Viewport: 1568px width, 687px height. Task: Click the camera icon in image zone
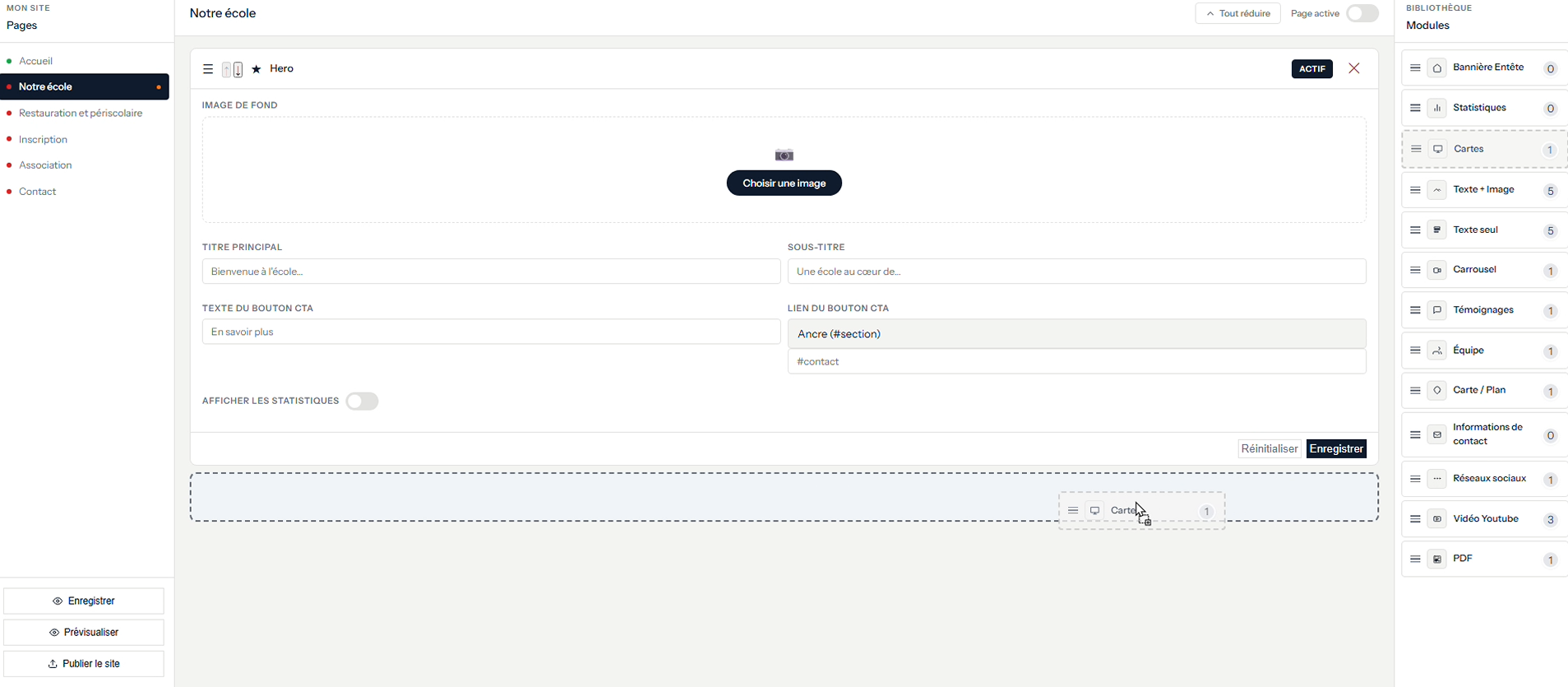(784, 155)
